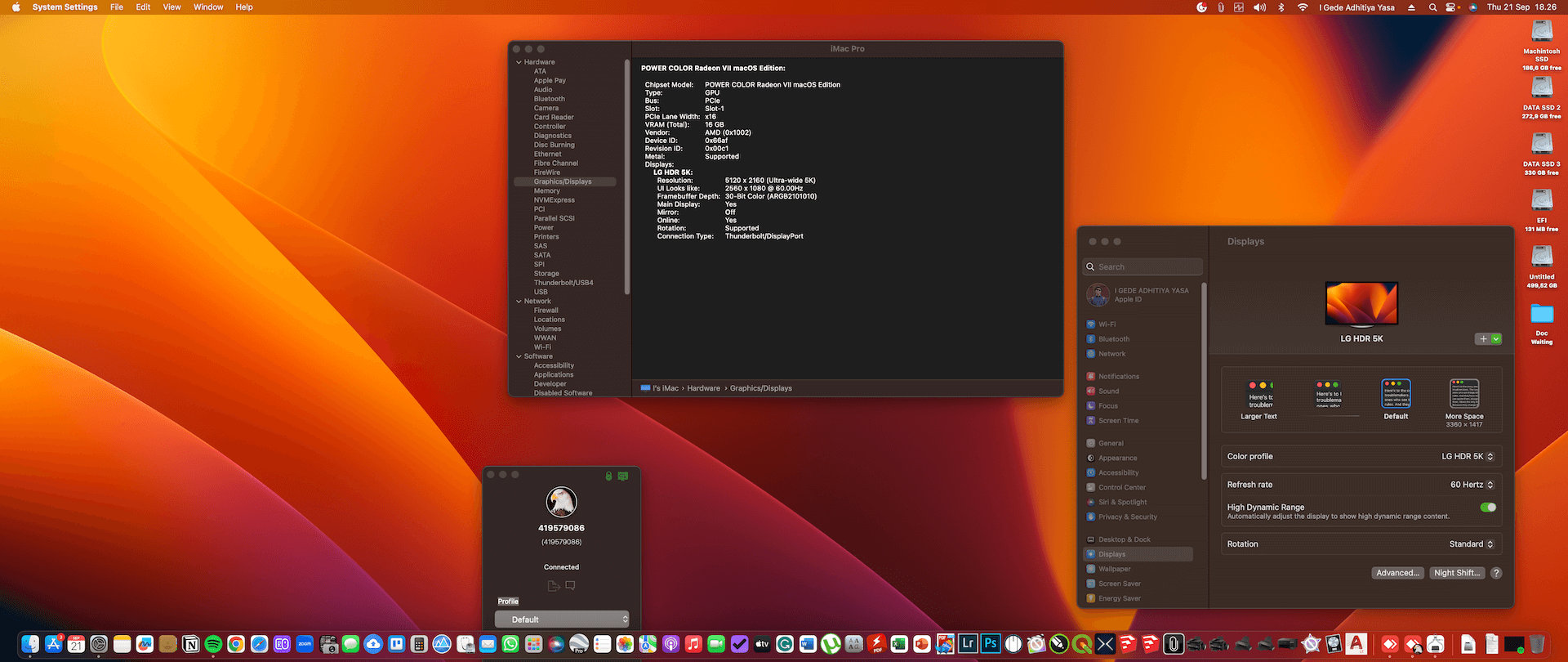Screen dimensions: 1568x662
Task: Open the File menu
Action: 117,7
